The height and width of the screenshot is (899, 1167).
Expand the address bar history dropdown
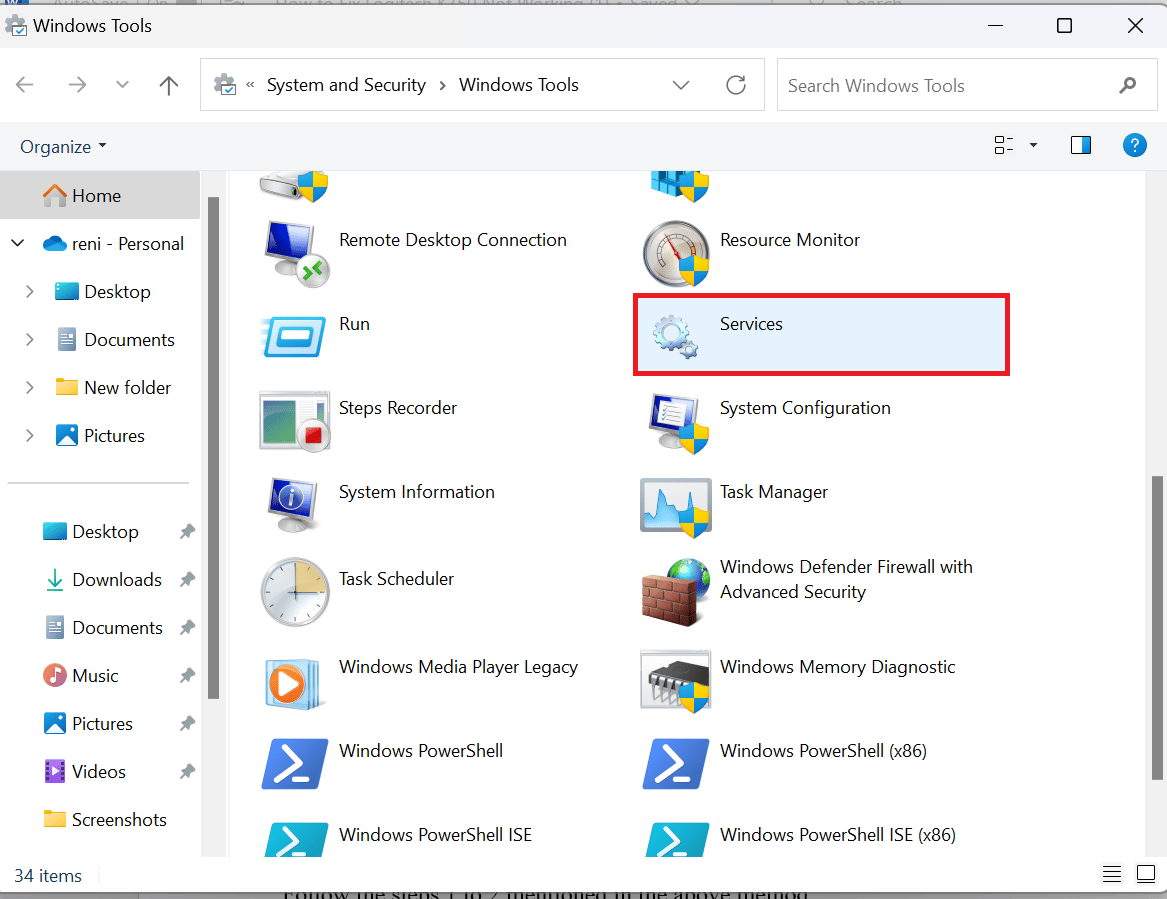pyautogui.click(x=681, y=85)
